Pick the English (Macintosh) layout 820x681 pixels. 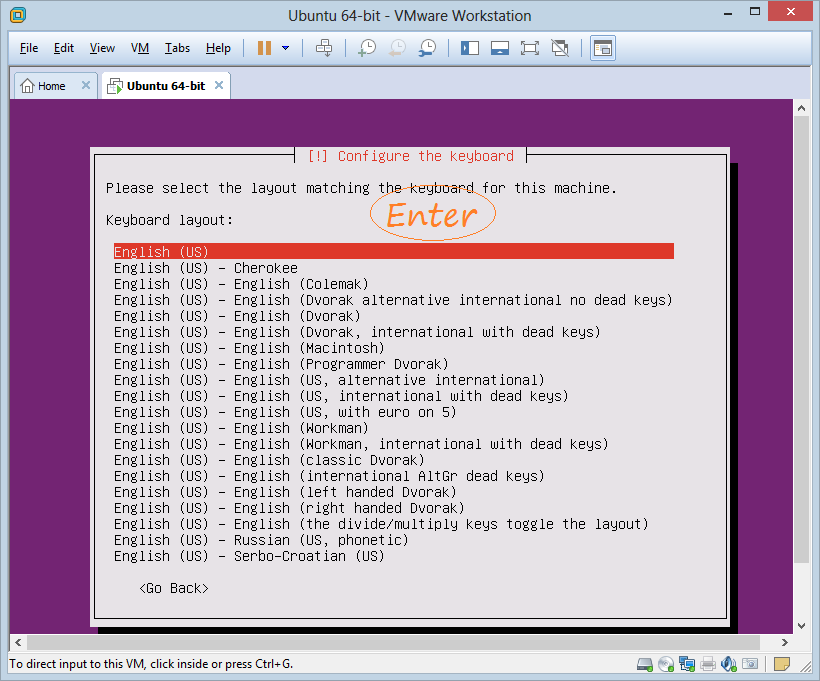tap(249, 348)
